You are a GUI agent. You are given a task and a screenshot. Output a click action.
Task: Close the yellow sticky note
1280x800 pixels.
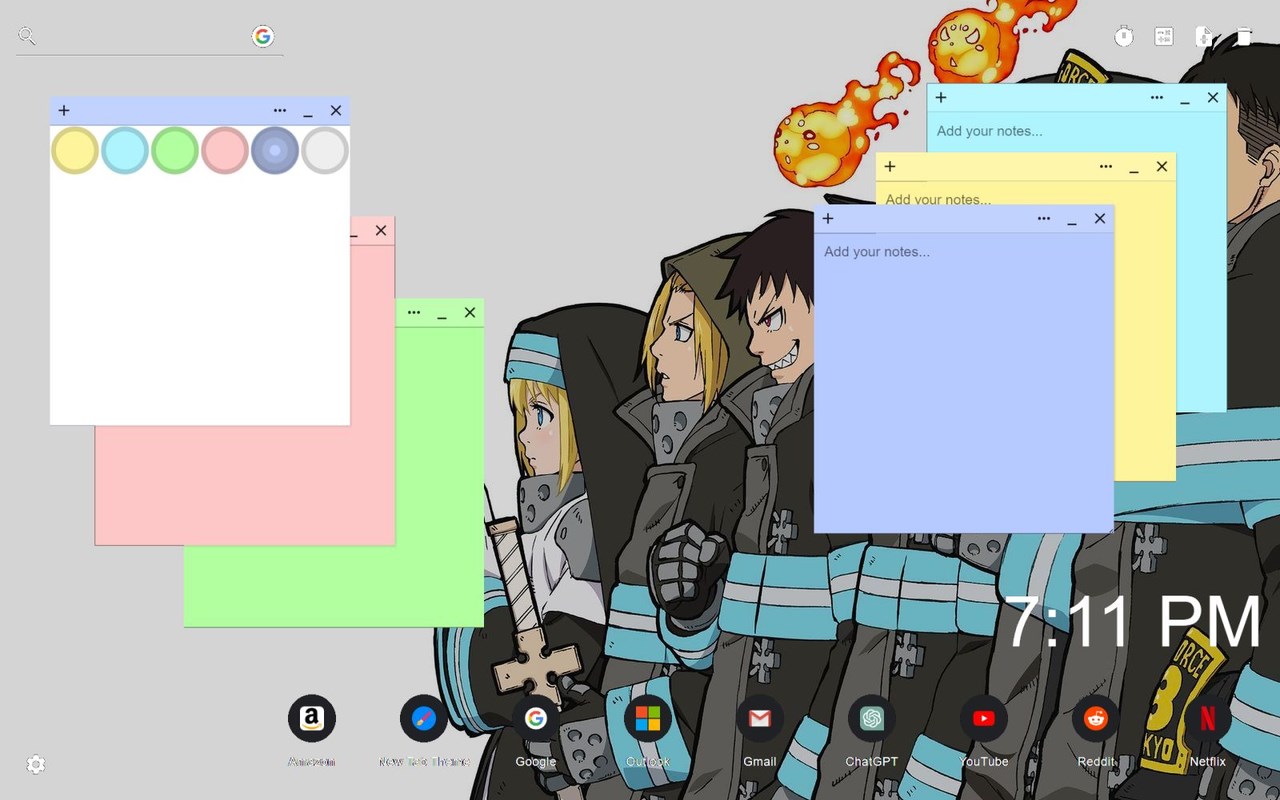click(1162, 167)
